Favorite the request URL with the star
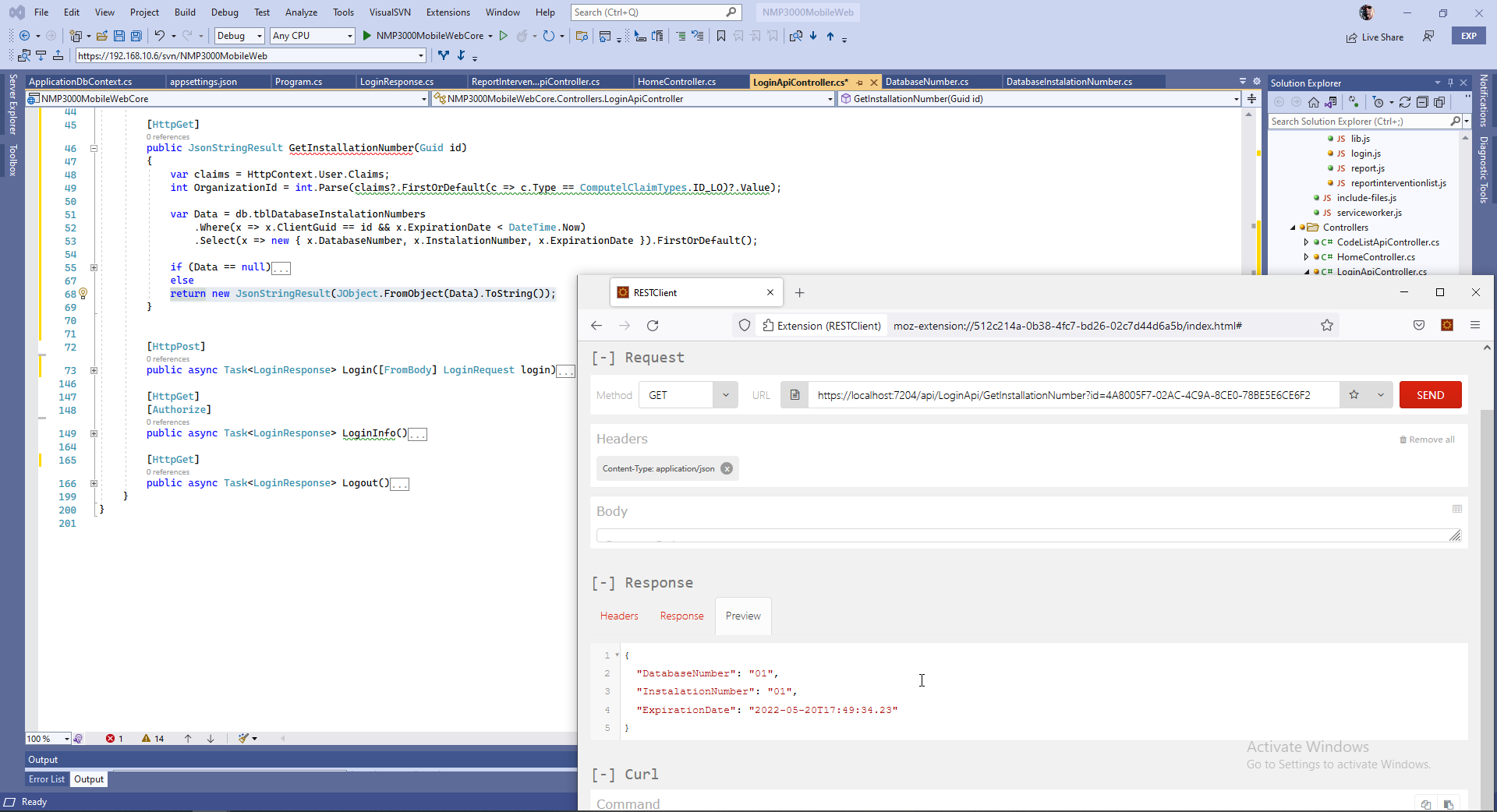The height and width of the screenshot is (812, 1497). pyautogui.click(x=1354, y=395)
